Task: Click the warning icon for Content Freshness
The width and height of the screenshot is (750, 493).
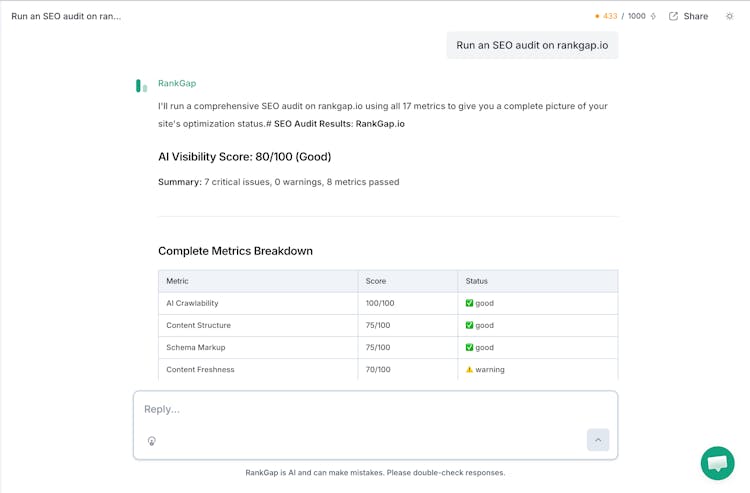Action: tap(470, 369)
